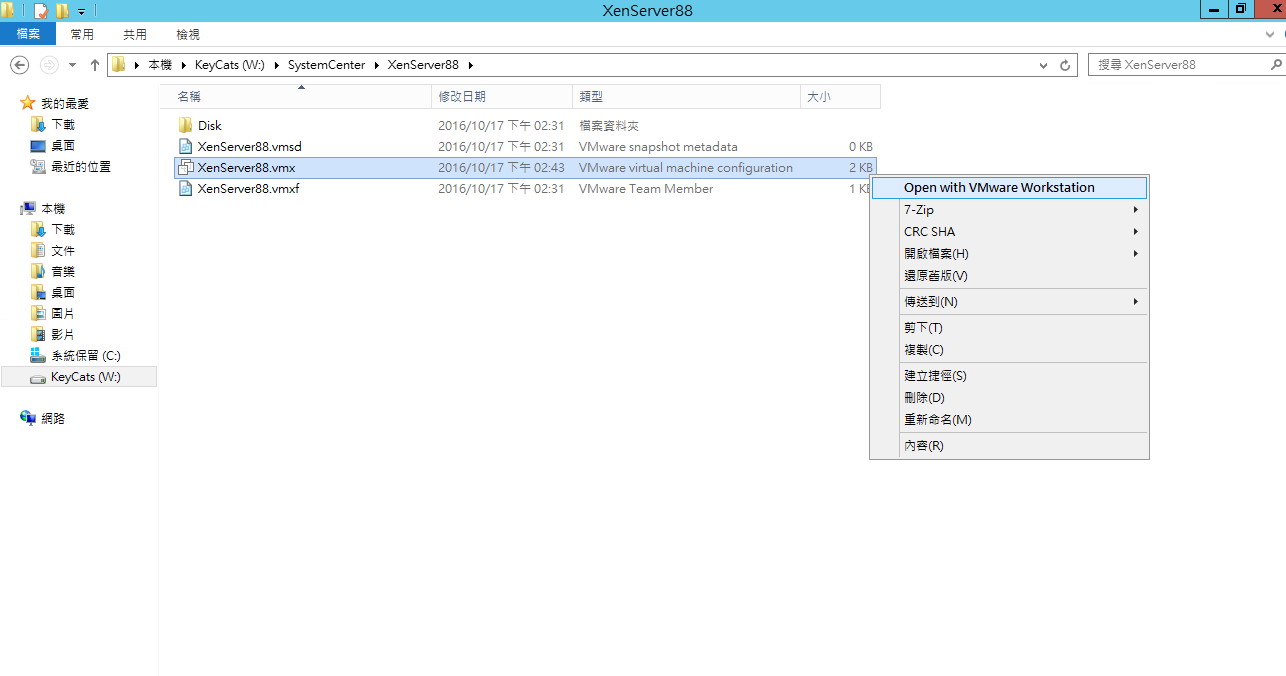The image size is (1286, 676).
Task: Click the star icon beside 我的最愛
Action: click(28, 103)
